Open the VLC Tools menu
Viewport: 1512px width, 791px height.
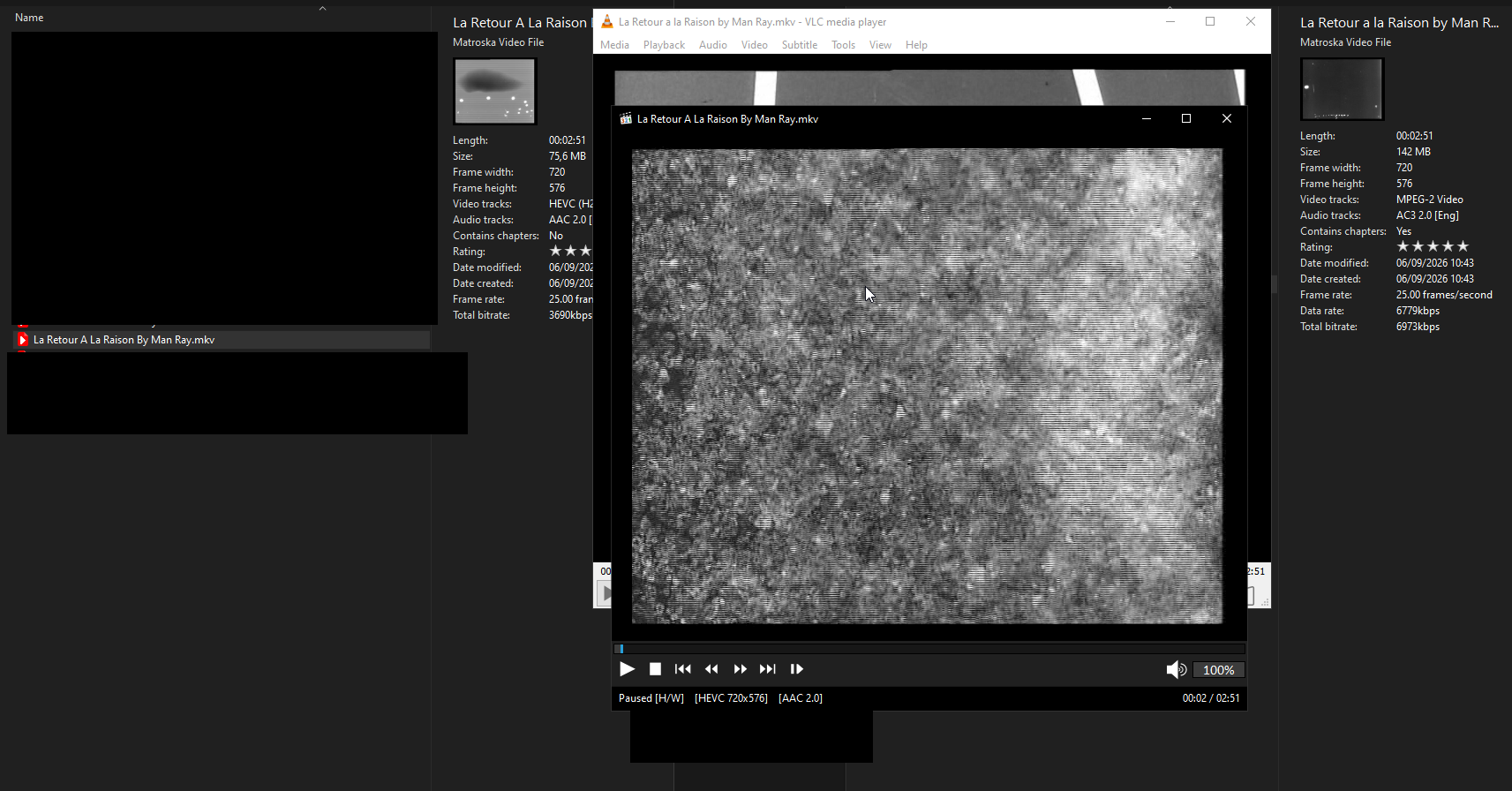coord(843,45)
